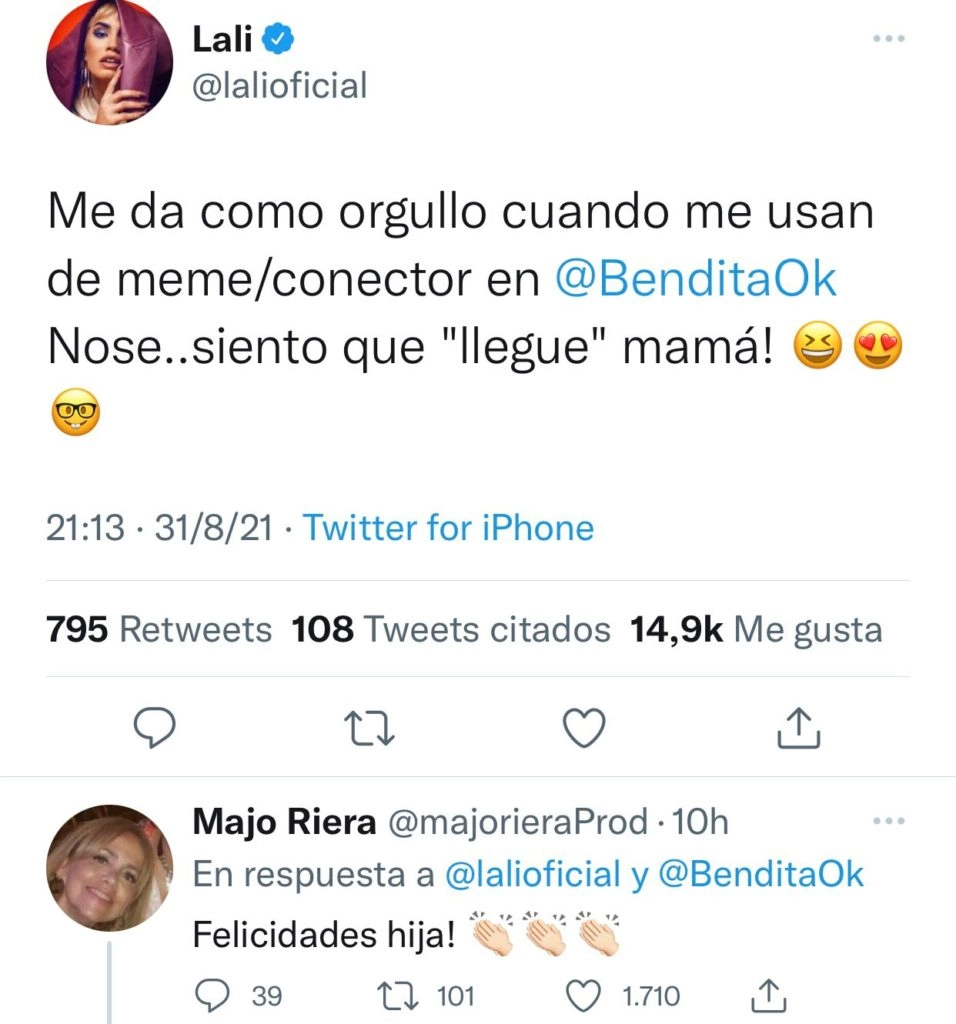This screenshot has height=1024, width=956.
Task: View the 108 Tweets citados list
Action: (450, 630)
